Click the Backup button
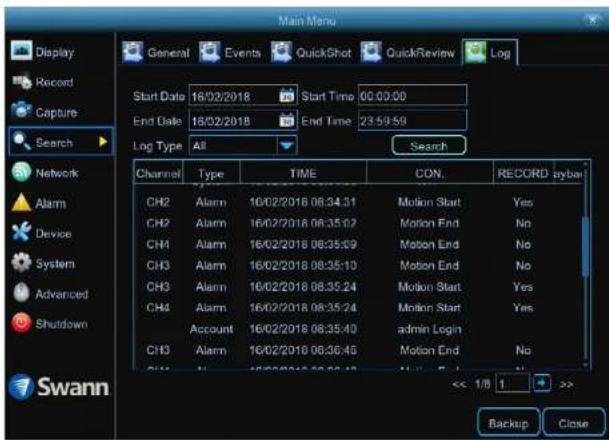Image resolution: width=609 pixels, height=440 pixels. (x=508, y=423)
